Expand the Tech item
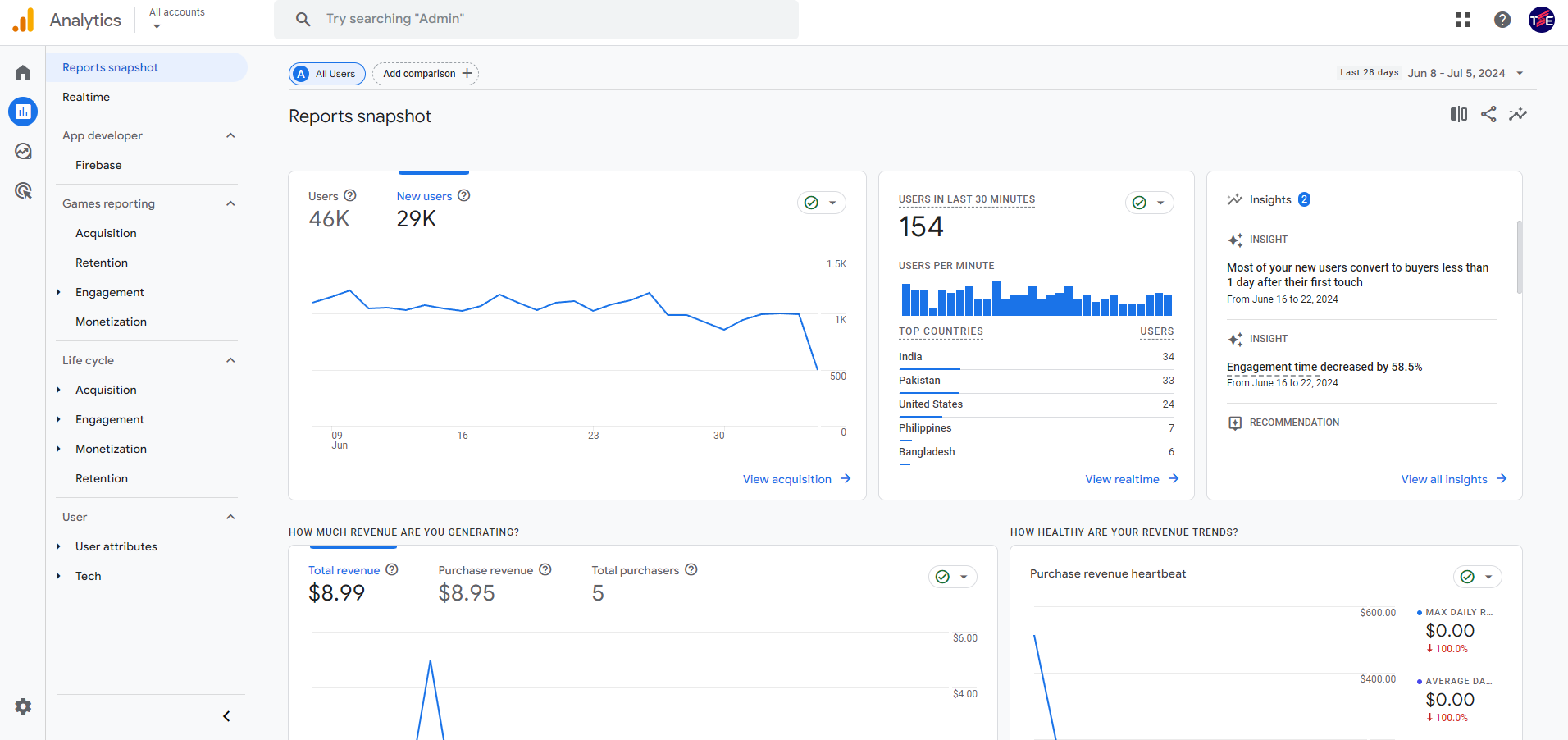The height and width of the screenshot is (740, 1568). [x=59, y=576]
